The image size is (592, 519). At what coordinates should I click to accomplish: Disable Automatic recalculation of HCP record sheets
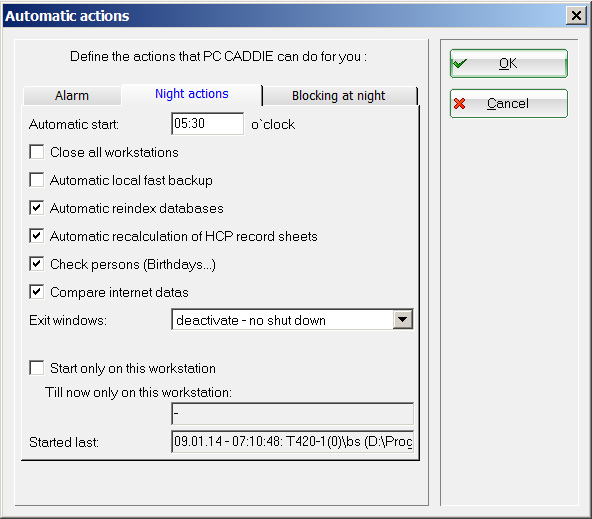click(x=37, y=236)
